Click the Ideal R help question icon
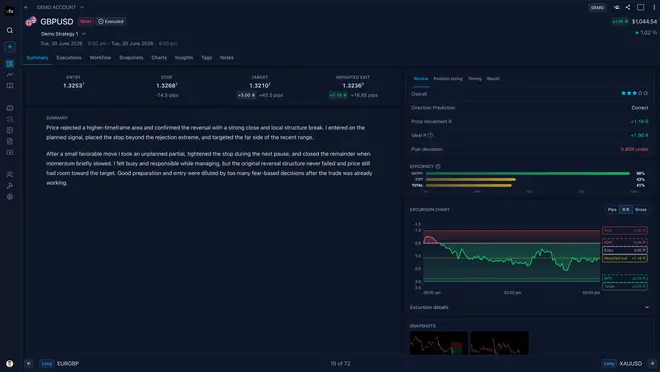The height and width of the screenshot is (372, 660). click(x=431, y=136)
